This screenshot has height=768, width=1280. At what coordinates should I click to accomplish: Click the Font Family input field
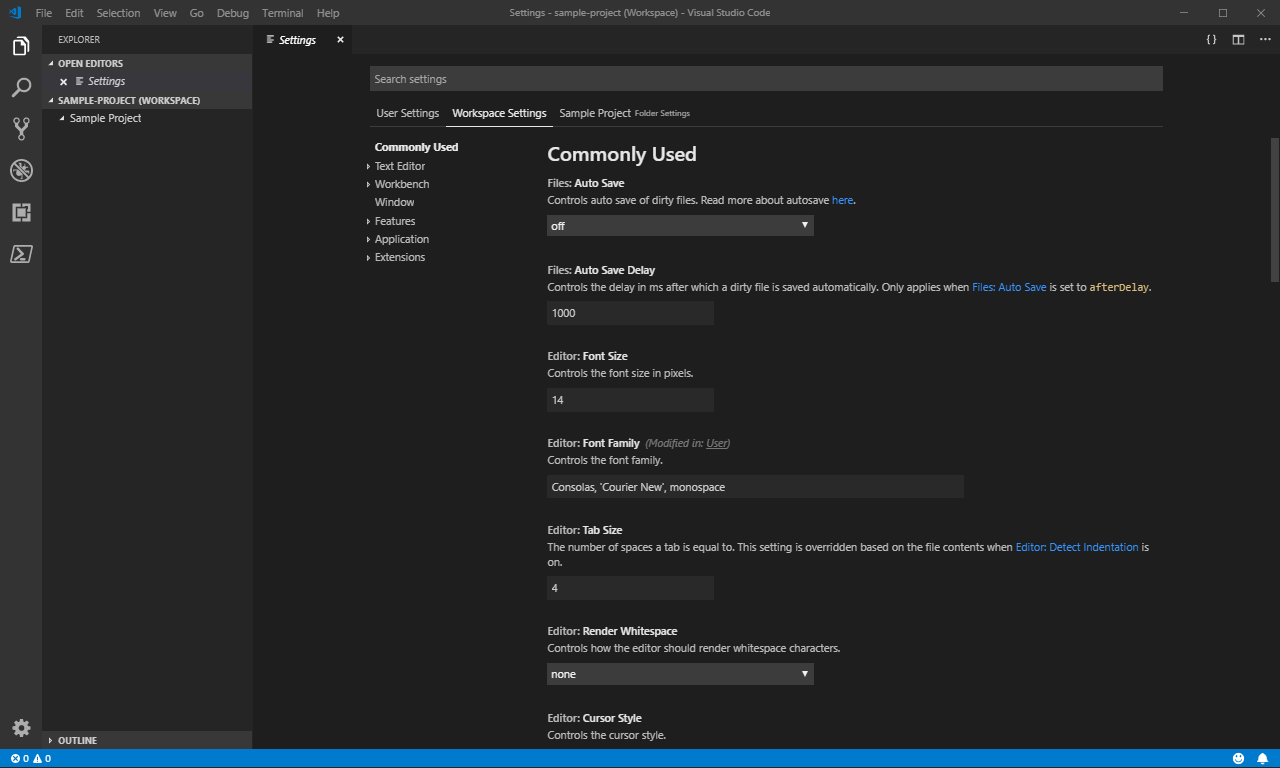[x=755, y=487]
